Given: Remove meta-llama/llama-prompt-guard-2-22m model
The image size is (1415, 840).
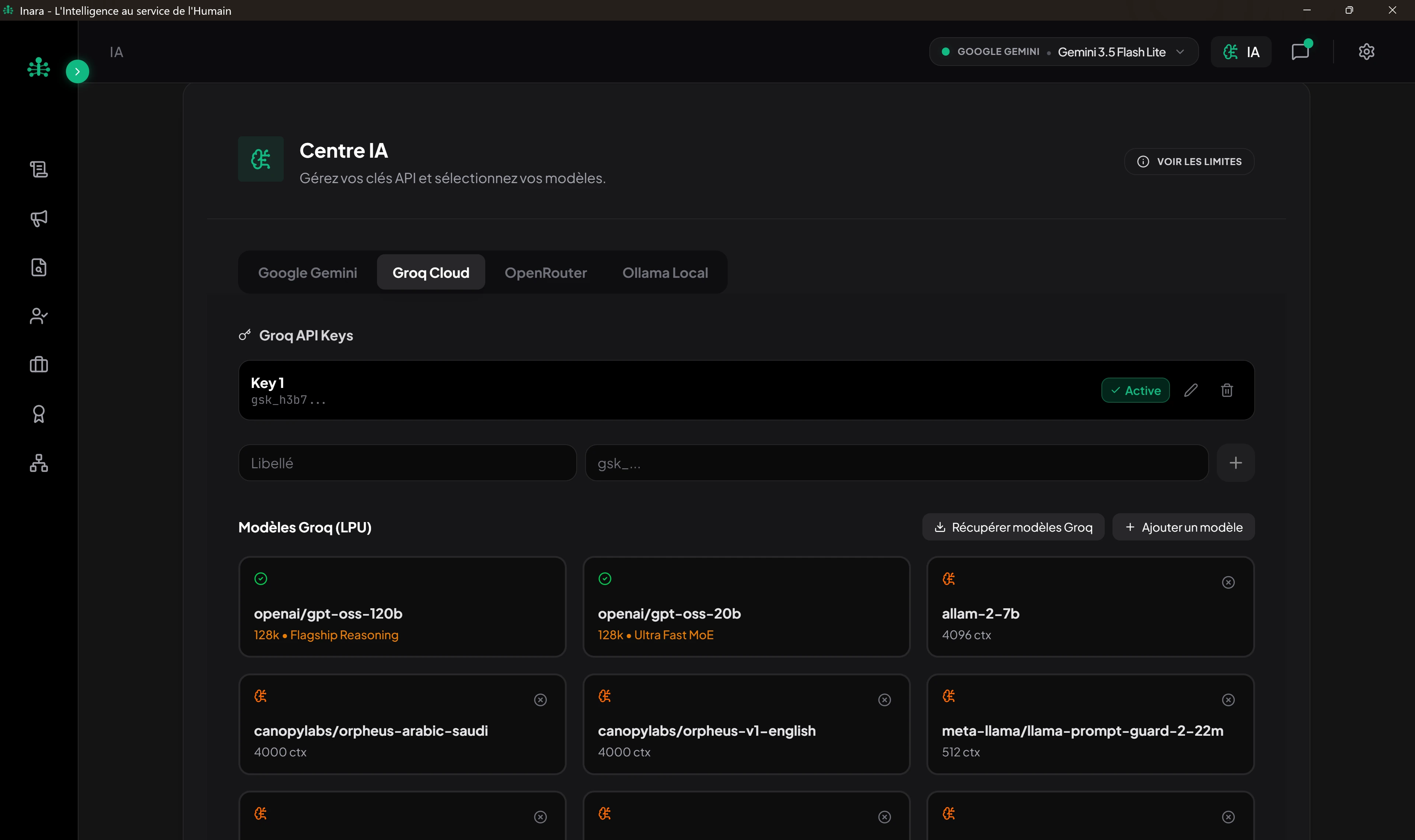Looking at the screenshot, I should coord(1228,700).
